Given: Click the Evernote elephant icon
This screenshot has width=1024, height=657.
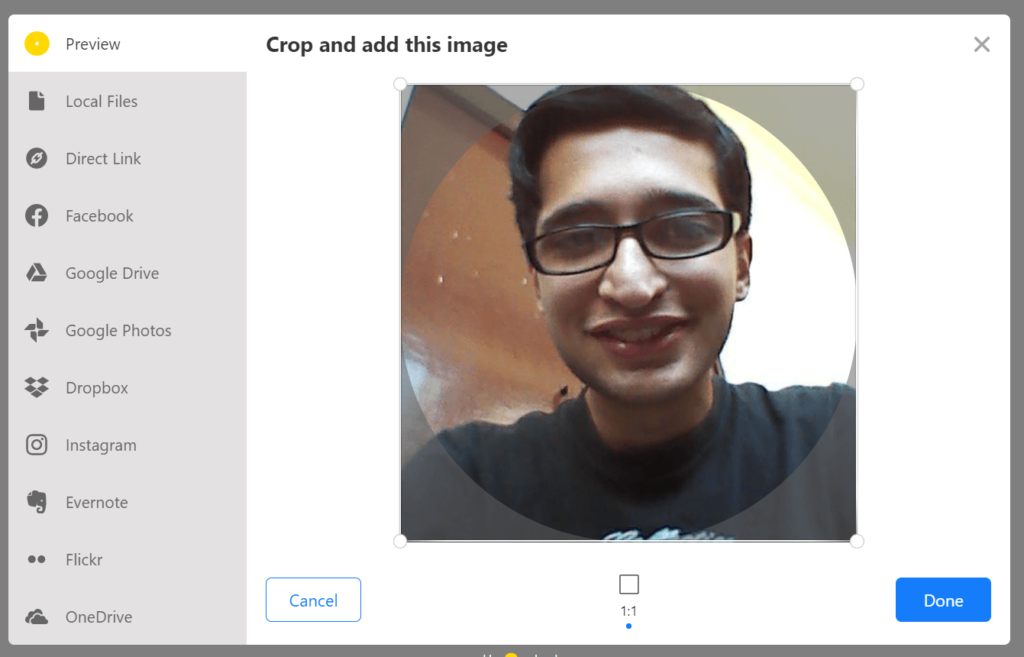Looking at the screenshot, I should pyautogui.click(x=37, y=502).
